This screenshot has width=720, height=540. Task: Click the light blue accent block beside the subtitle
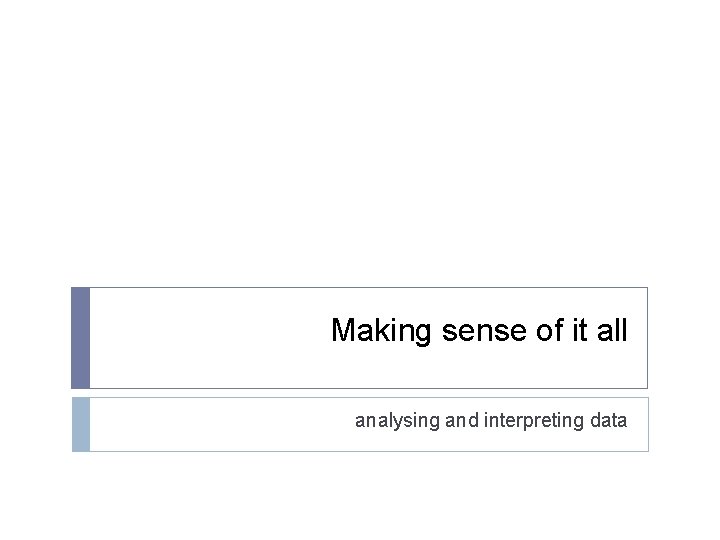point(81,425)
